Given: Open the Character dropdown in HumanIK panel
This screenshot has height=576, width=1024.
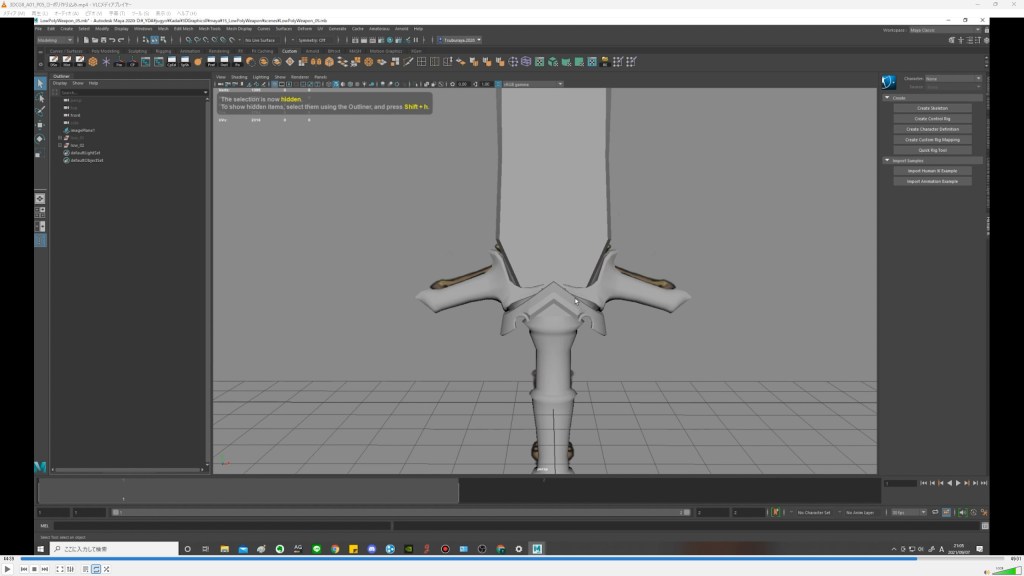Looking at the screenshot, I should pyautogui.click(x=954, y=78).
